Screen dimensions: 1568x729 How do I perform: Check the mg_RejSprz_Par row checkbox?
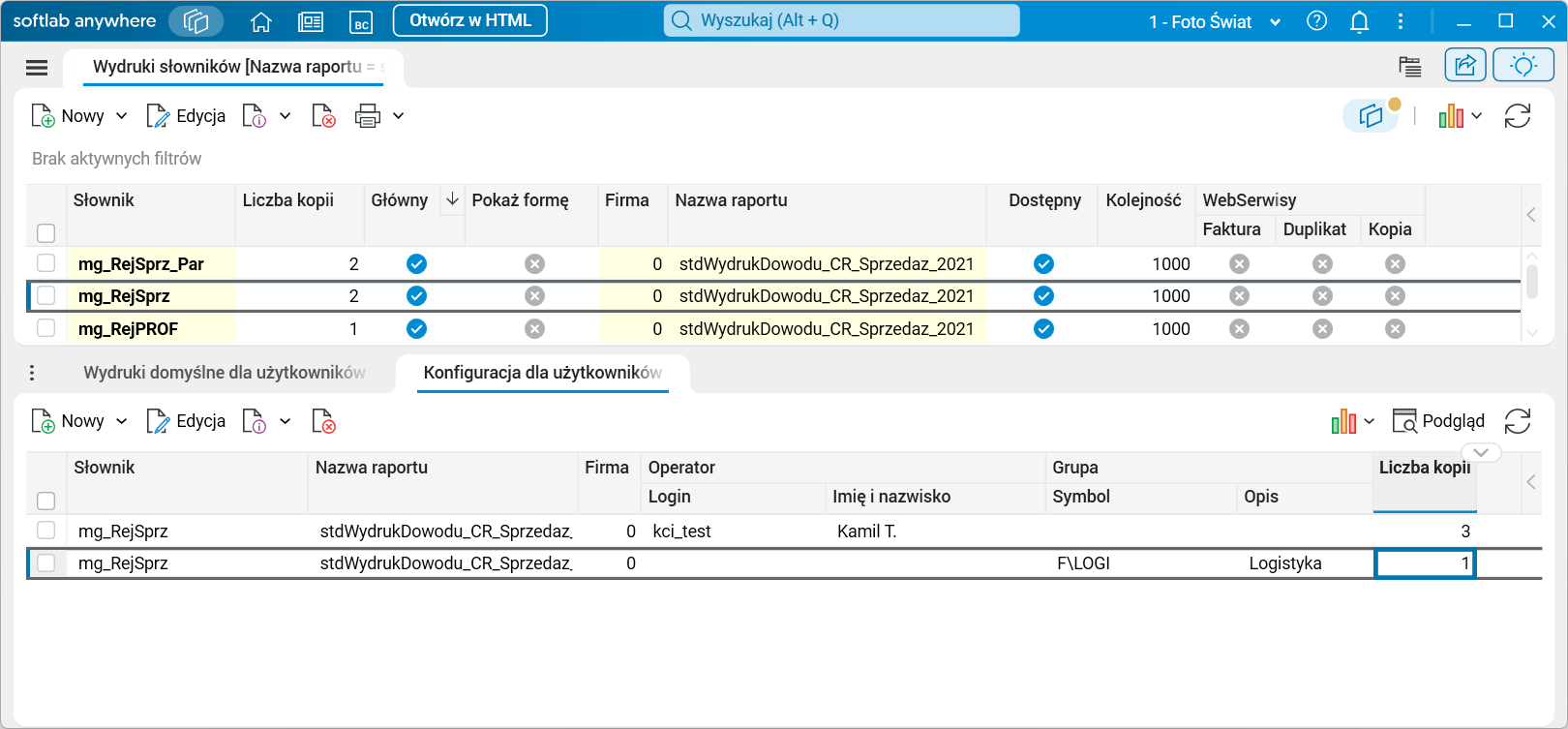[x=45, y=263]
